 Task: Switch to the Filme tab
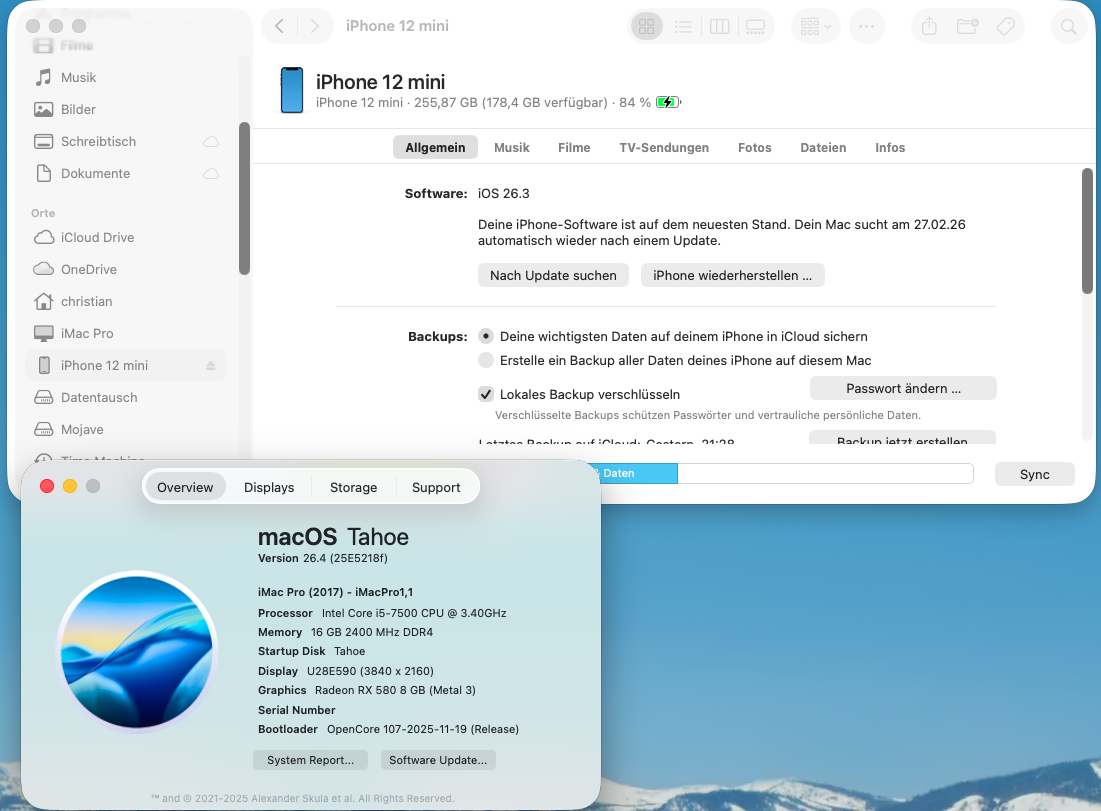click(x=574, y=147)
